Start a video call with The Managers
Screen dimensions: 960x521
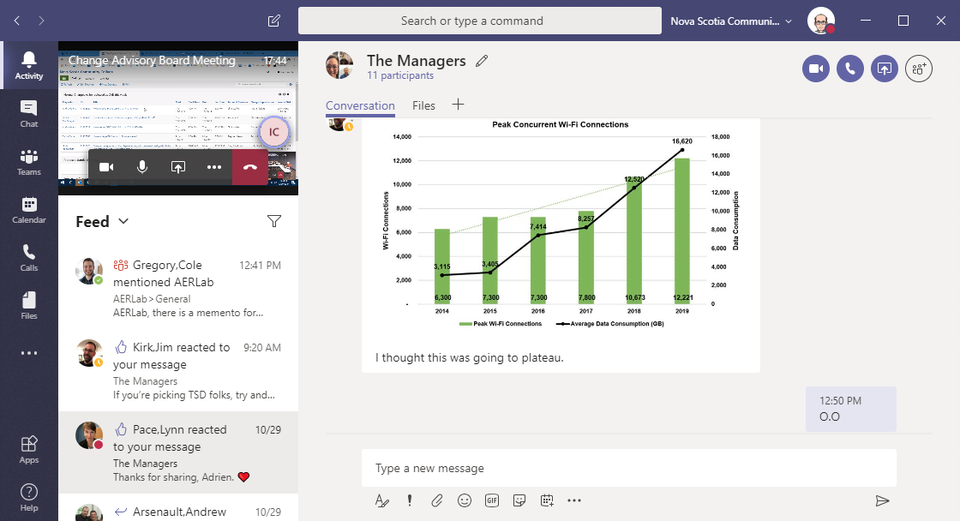point(816,68)
